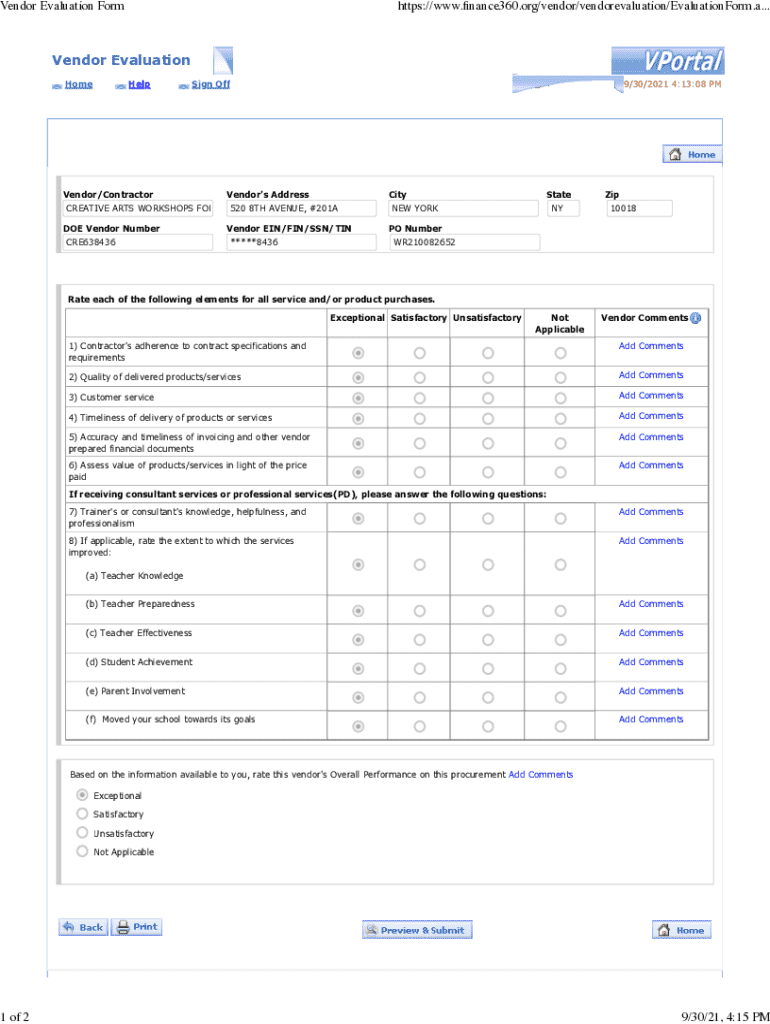Click the Print button
This screenshot has height=1024, width=770.
[x=136, y=927]
